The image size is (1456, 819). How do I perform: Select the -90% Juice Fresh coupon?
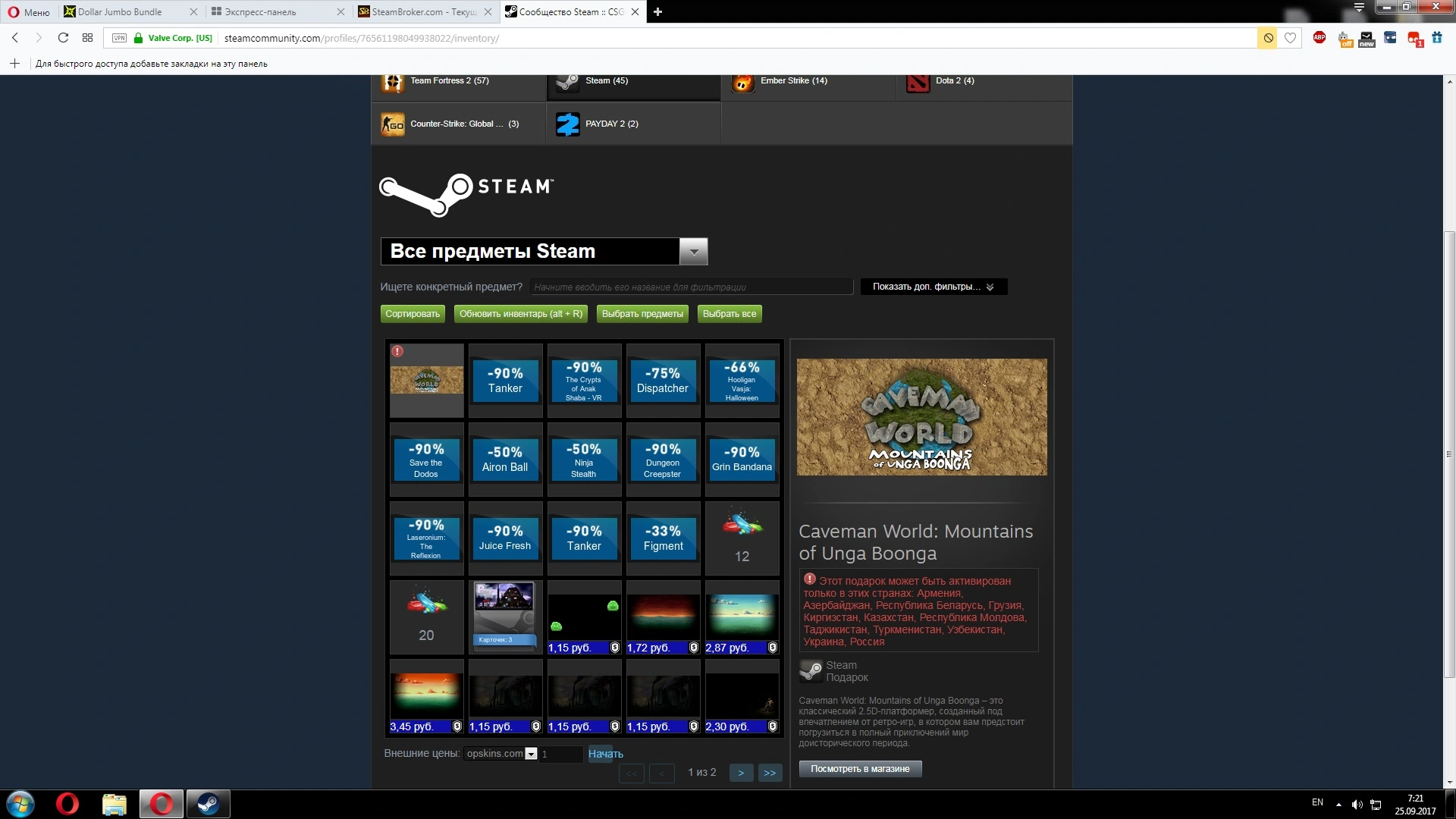pos(506,538)
